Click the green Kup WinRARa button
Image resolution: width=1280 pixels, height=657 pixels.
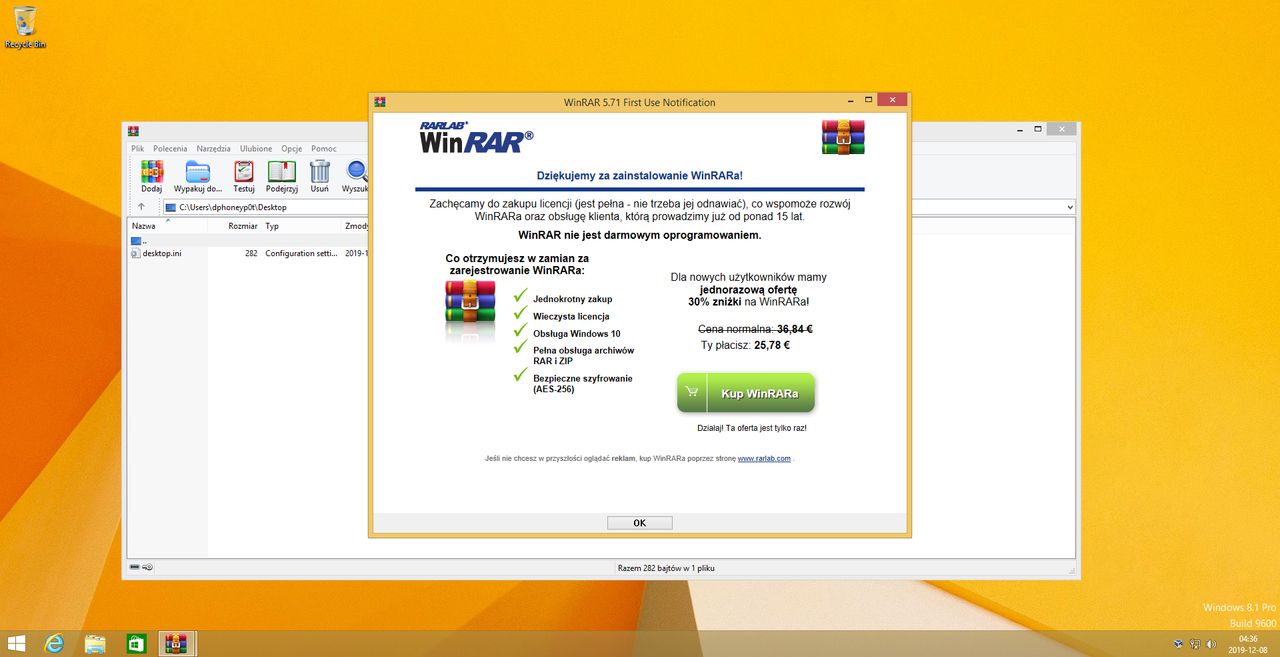coord(746,393)
